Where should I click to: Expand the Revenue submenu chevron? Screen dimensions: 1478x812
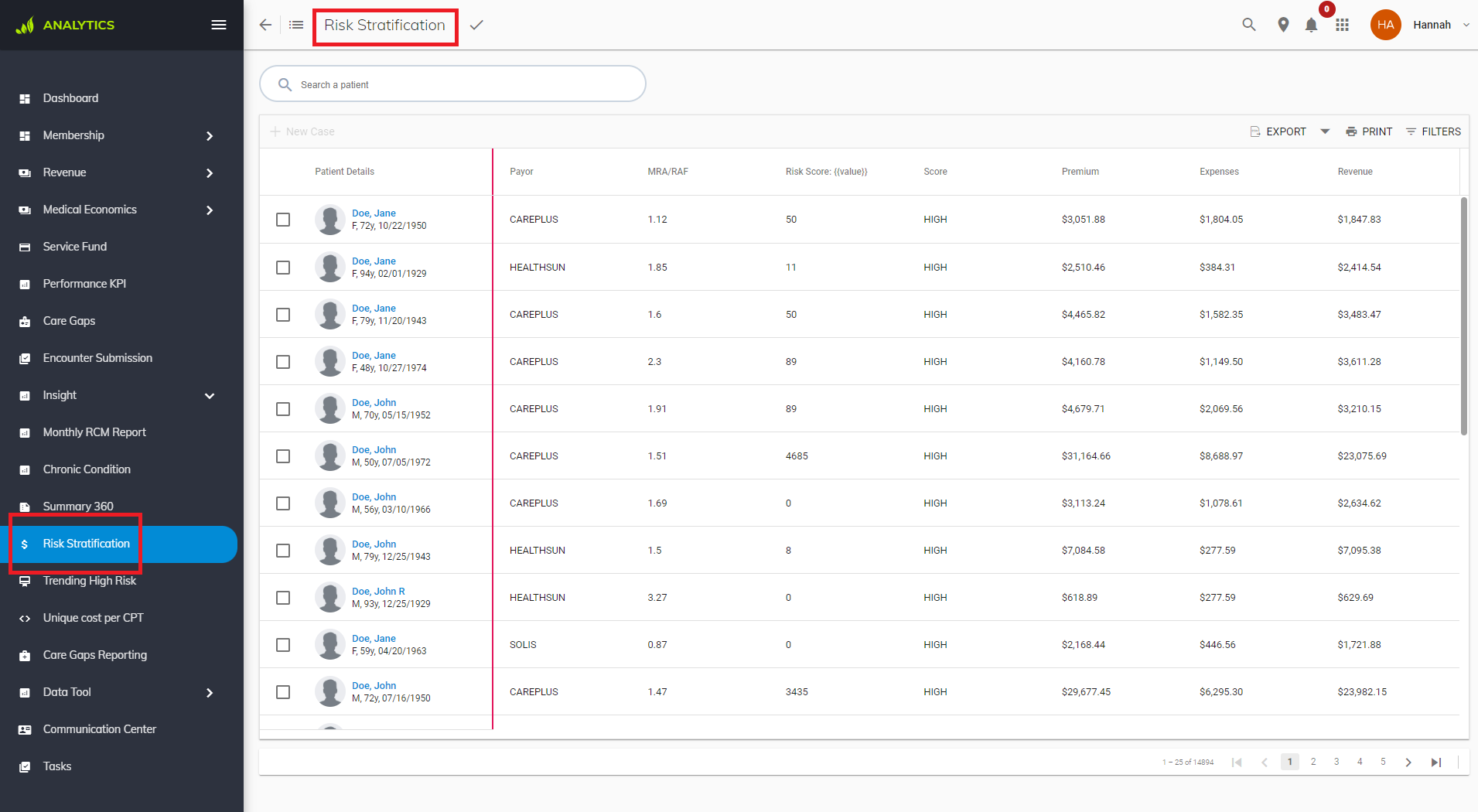(210, 172)
